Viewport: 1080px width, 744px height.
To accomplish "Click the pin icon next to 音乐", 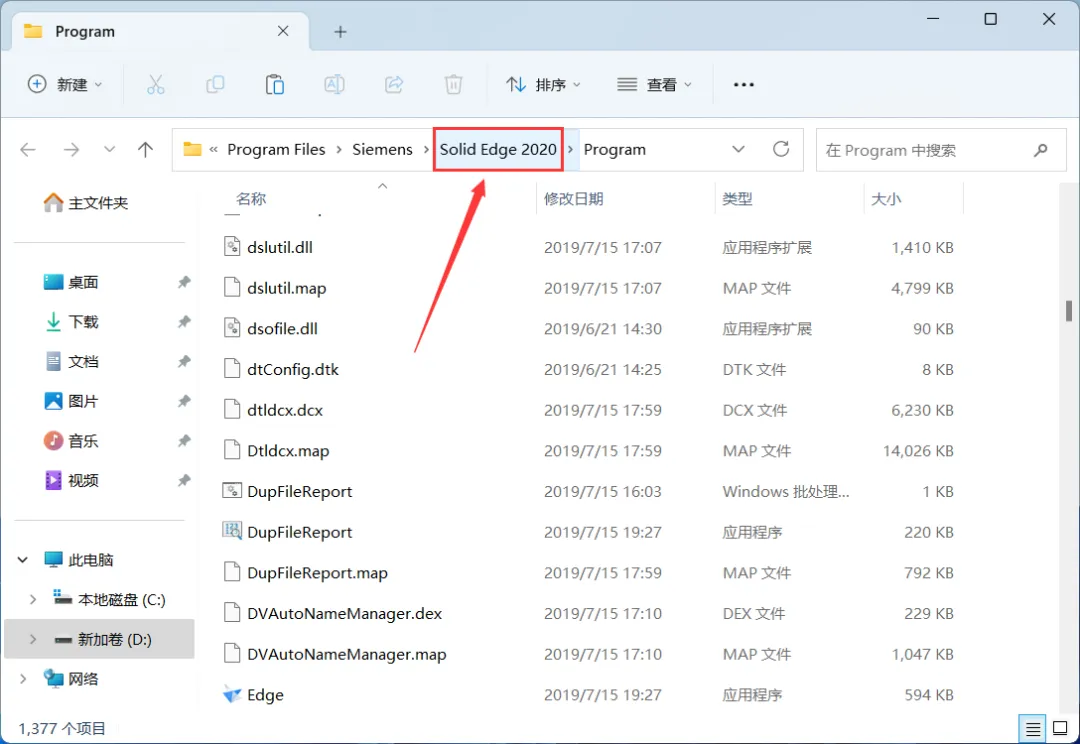I will pyautogui.click(x=184, y=440).
